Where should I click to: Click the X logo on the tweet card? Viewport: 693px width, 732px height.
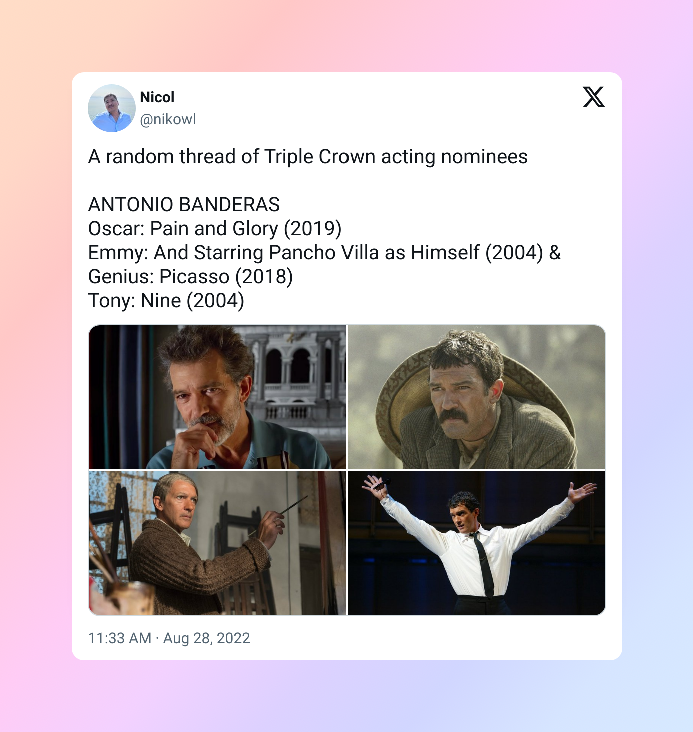click(594, 97)
